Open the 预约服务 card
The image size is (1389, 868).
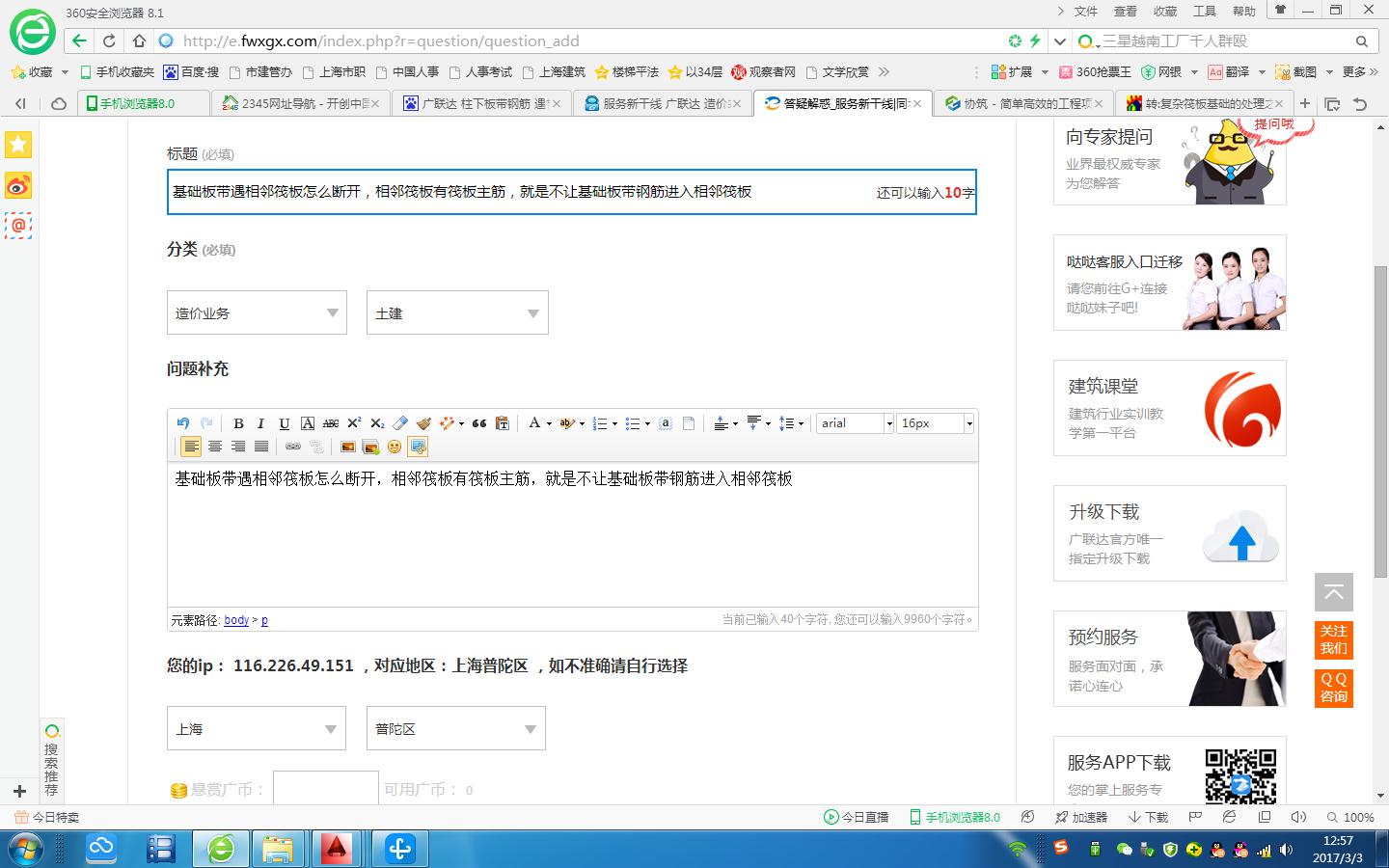click(1170, 659)
